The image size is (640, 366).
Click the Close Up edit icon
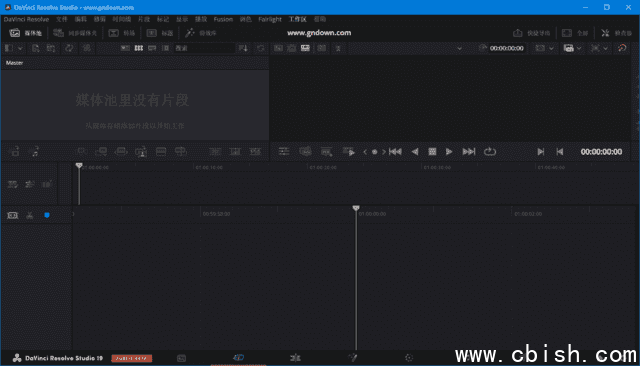141,152
